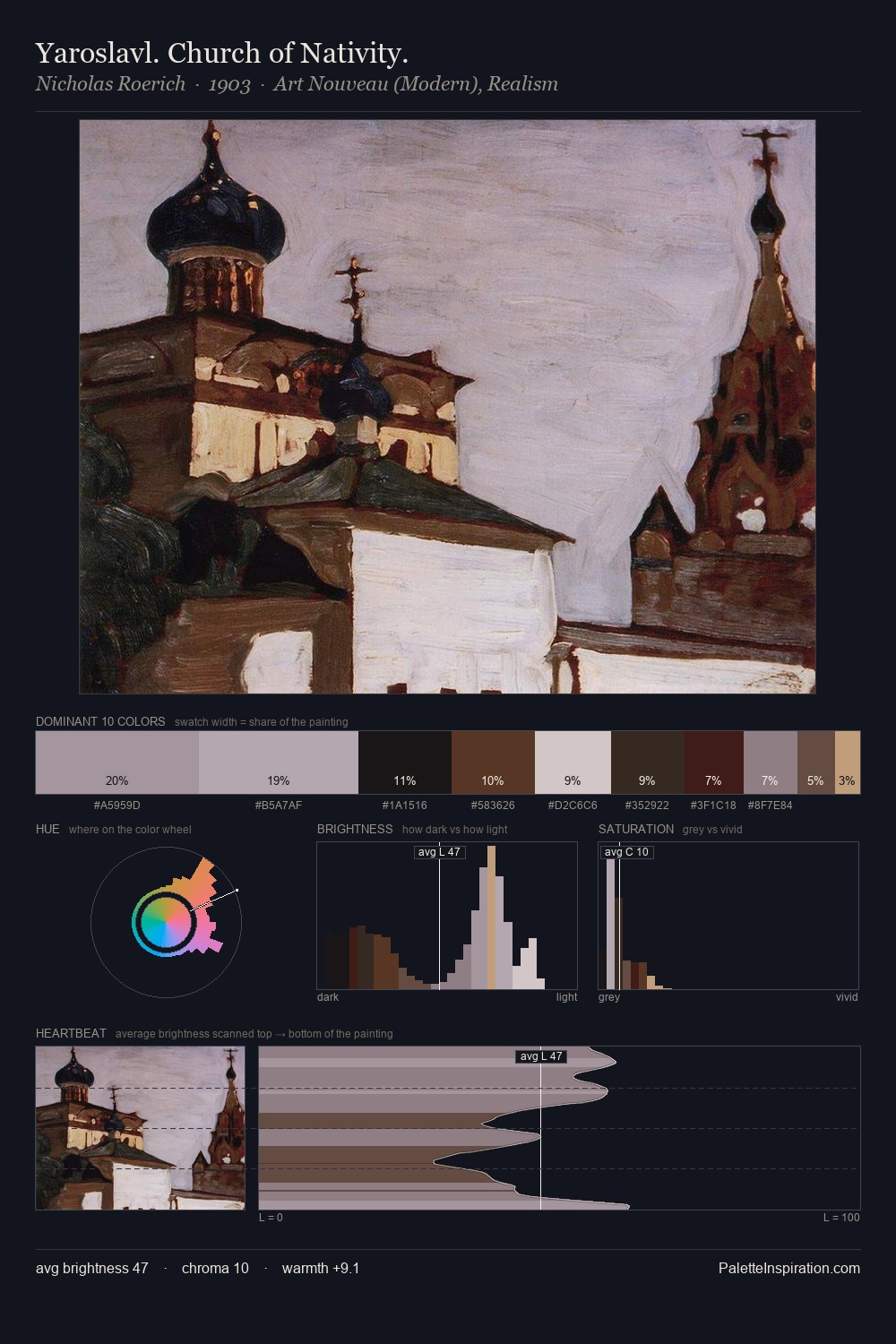Click the tallest tan bar in brightness histogram
The height and width of the screenshot is (1344, 896).
tap(492, 918)
